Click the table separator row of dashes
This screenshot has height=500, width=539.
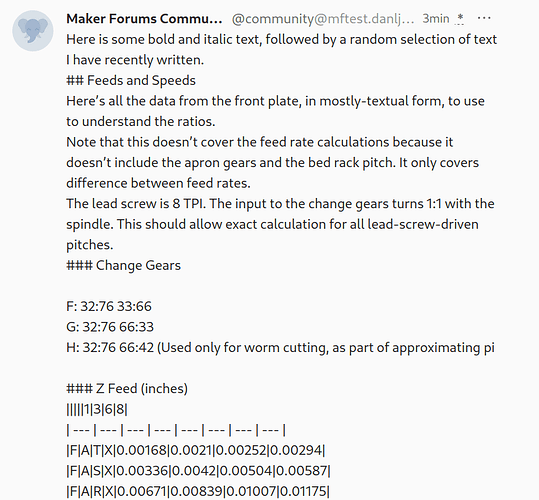click(x=176, y=430)
